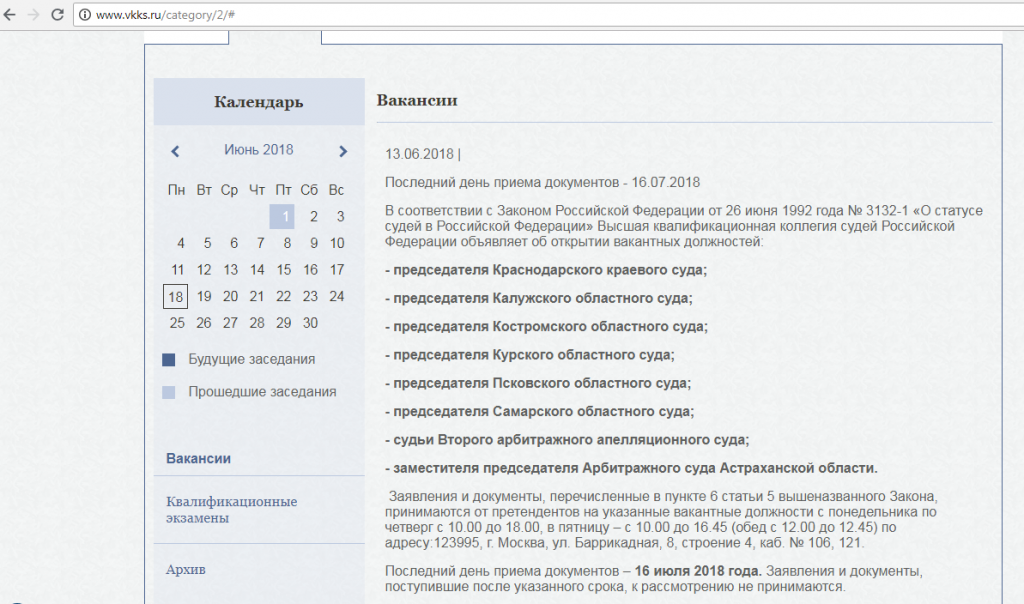Open Квалификационные экзамены section
Image resolution: width=1024 pixels, height=604 pixels.
click(x=231, y=509)
